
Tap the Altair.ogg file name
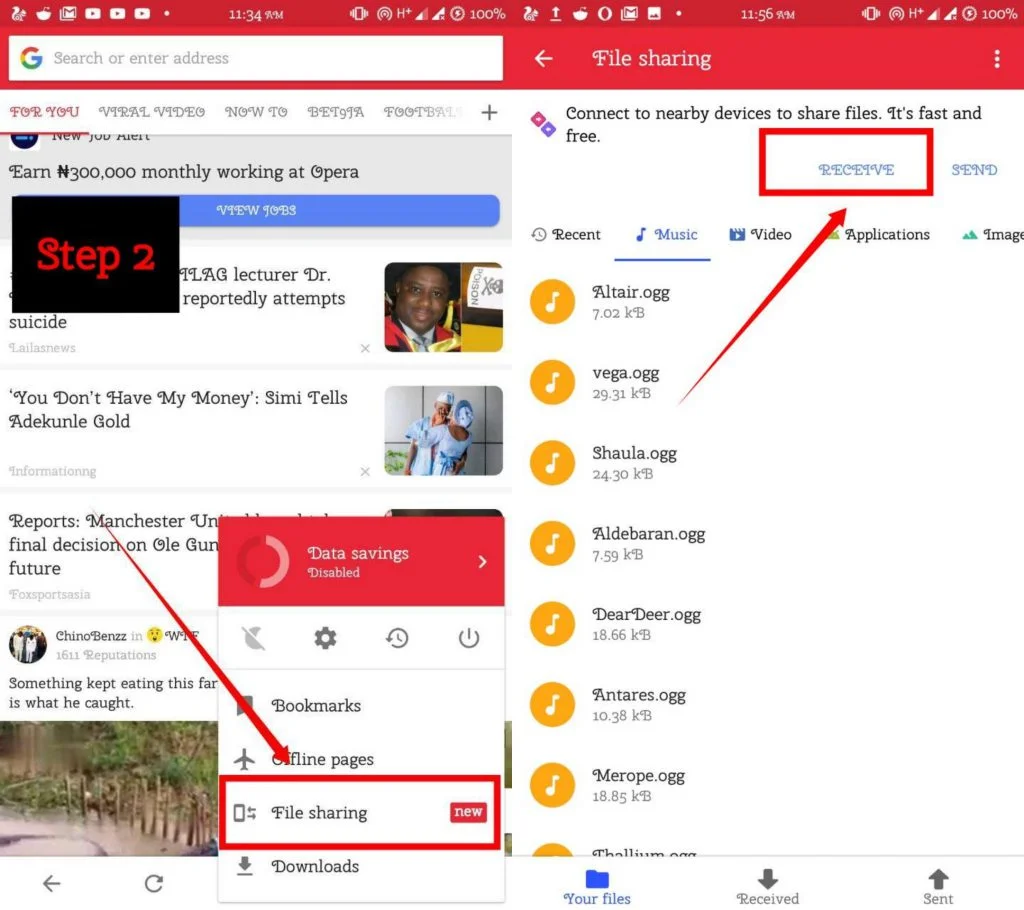631,292
